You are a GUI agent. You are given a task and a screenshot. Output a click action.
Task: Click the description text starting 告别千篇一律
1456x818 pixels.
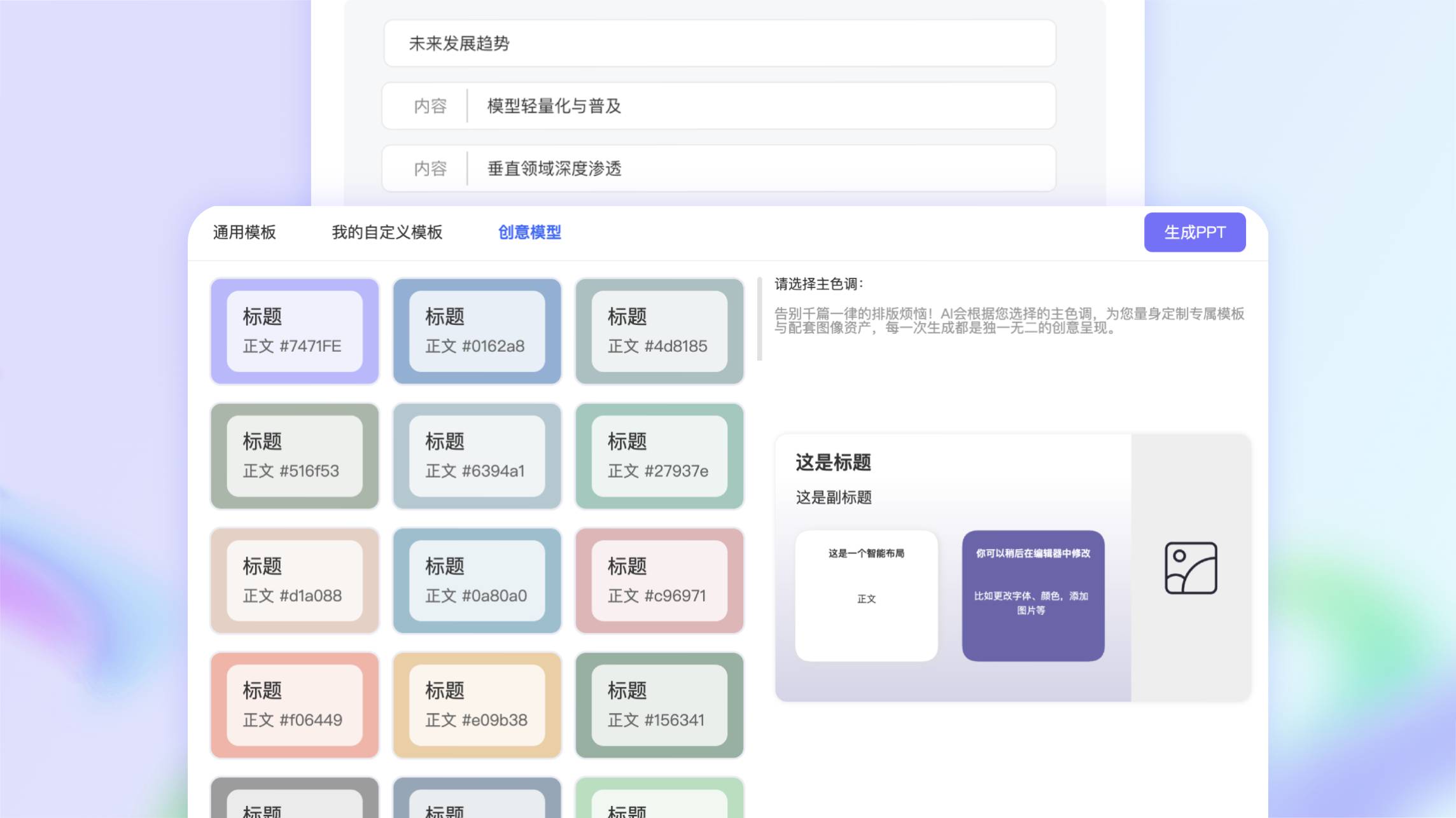tap(1009, 321)
